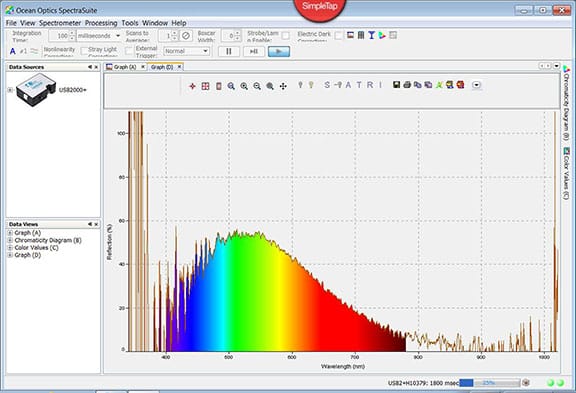Select the USB2000+ spectrometer thumbnail
The width and height of the screenshot is (576, 393).
click(x=36, y=90)
